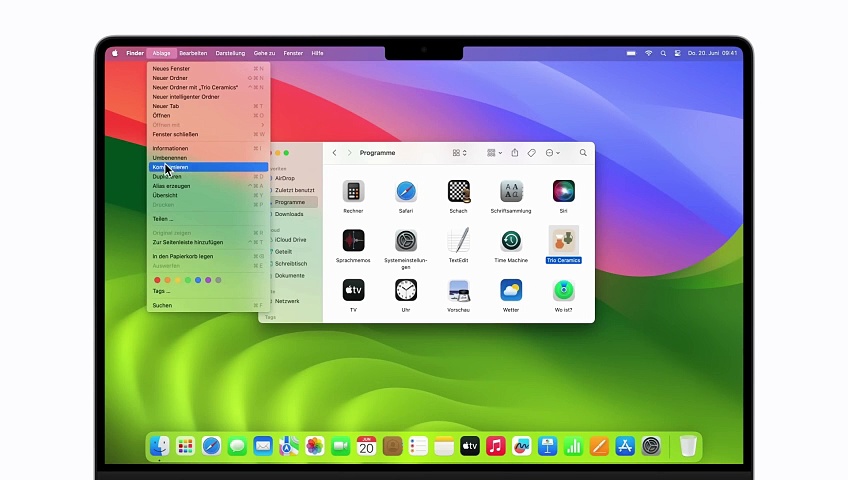This screenshot has width=848, height=480.
Task: Select the Rechner calculator app icon
Action: [353, 191]
